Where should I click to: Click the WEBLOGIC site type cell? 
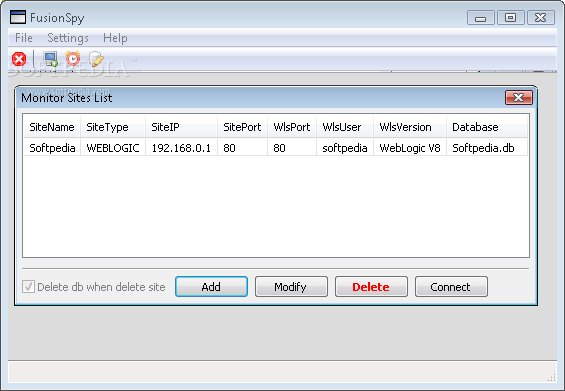[x=113, y=148]
